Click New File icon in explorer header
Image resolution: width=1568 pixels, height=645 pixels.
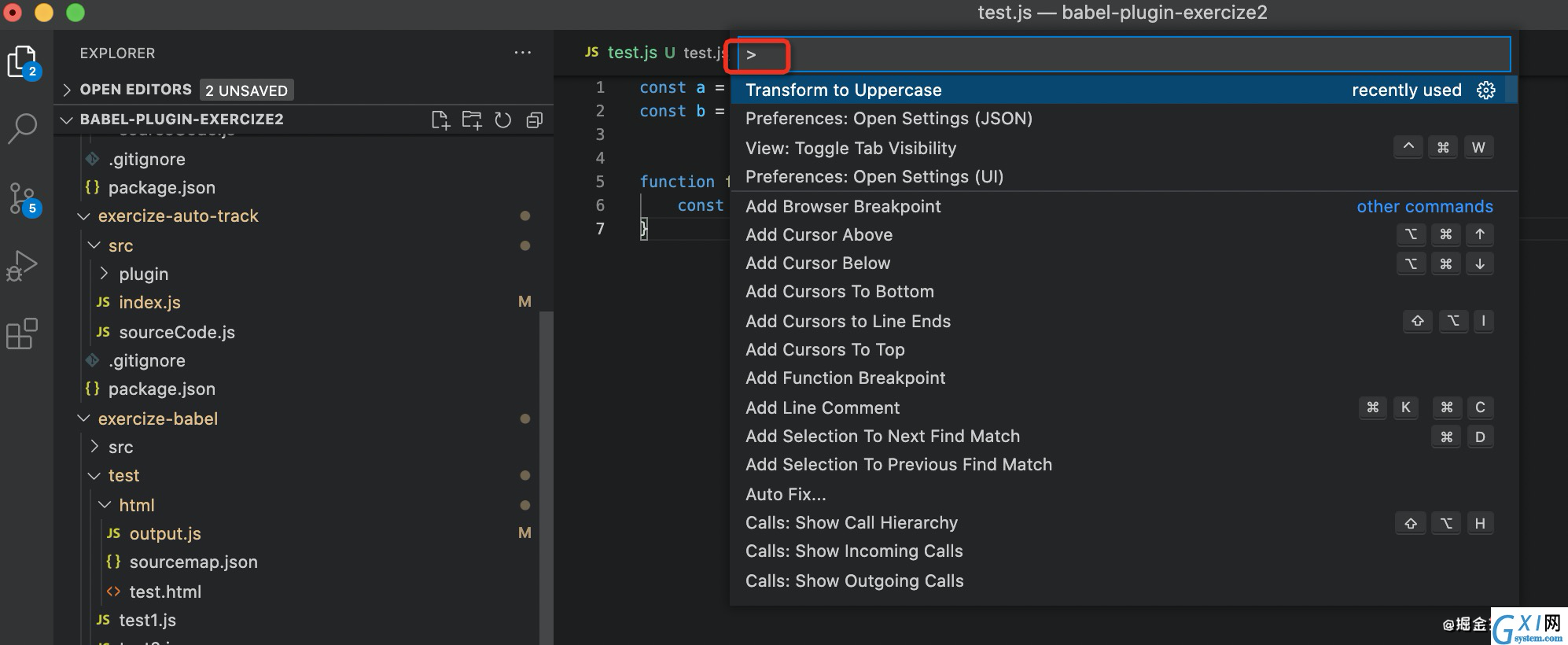pos(440,120)
